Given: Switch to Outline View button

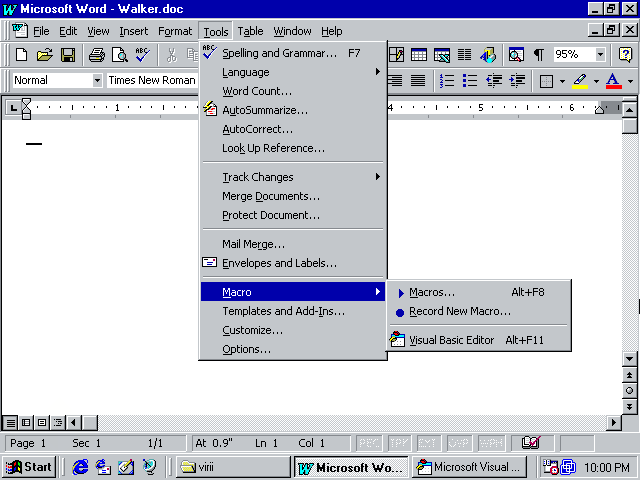Looking at the screenshot, I should point(58,422).
